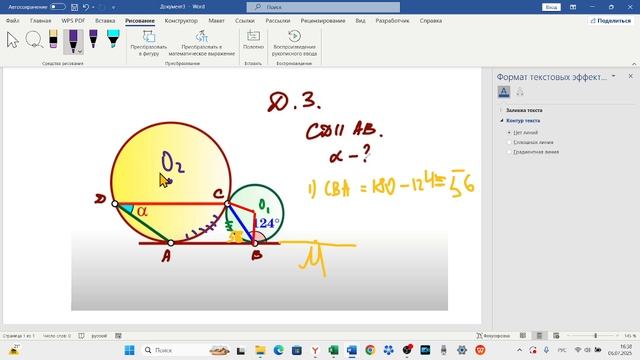This screenshot has width=640, height=360.
Task: Open Excel from the taskbar
Action: tap(333, 350)
